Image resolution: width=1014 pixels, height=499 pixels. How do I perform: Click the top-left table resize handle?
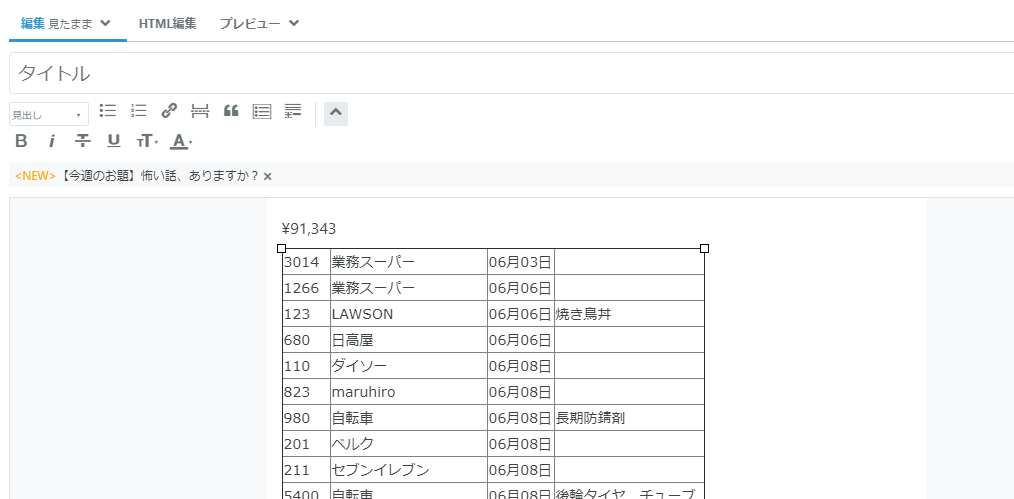[x=281, y=248]
